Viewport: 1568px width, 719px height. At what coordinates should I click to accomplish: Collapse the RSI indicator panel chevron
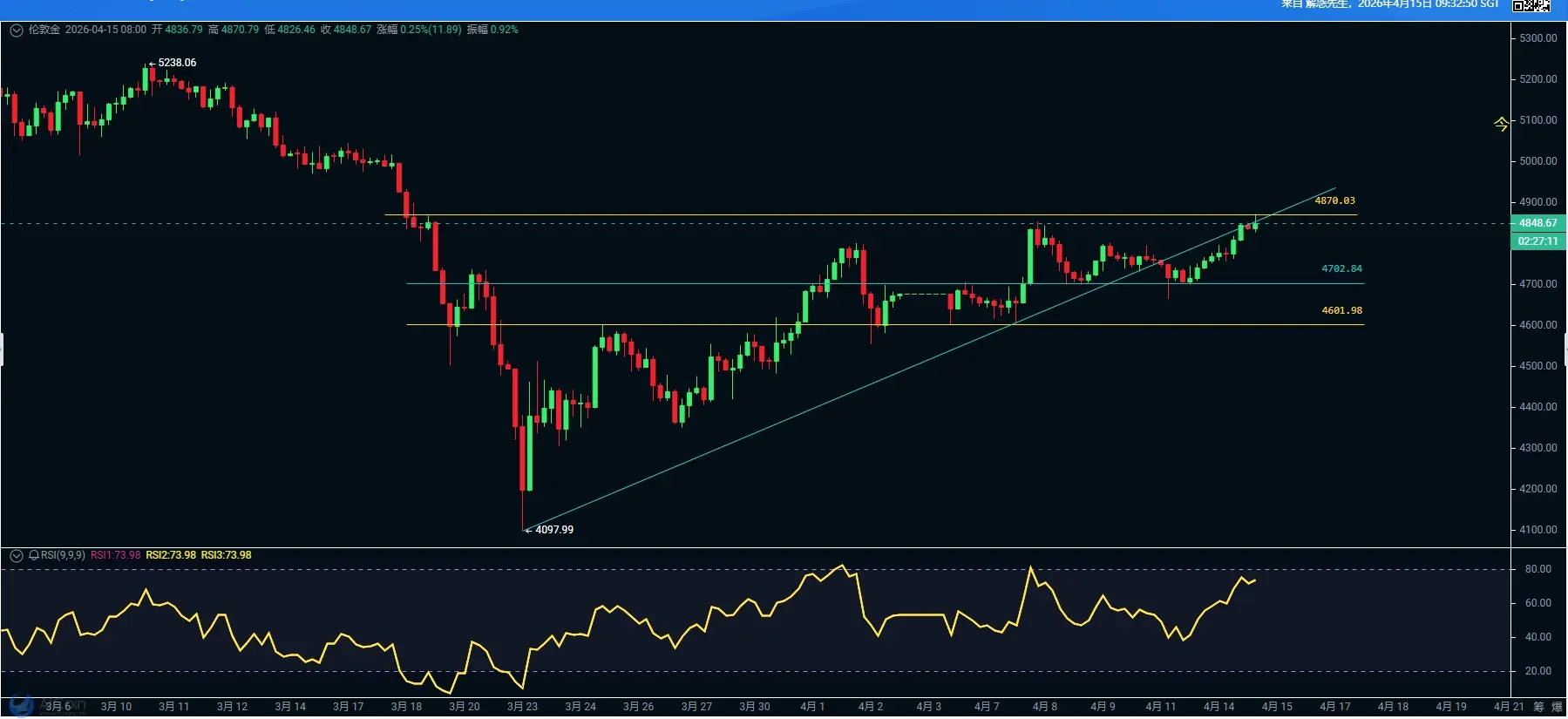(17, 556)
